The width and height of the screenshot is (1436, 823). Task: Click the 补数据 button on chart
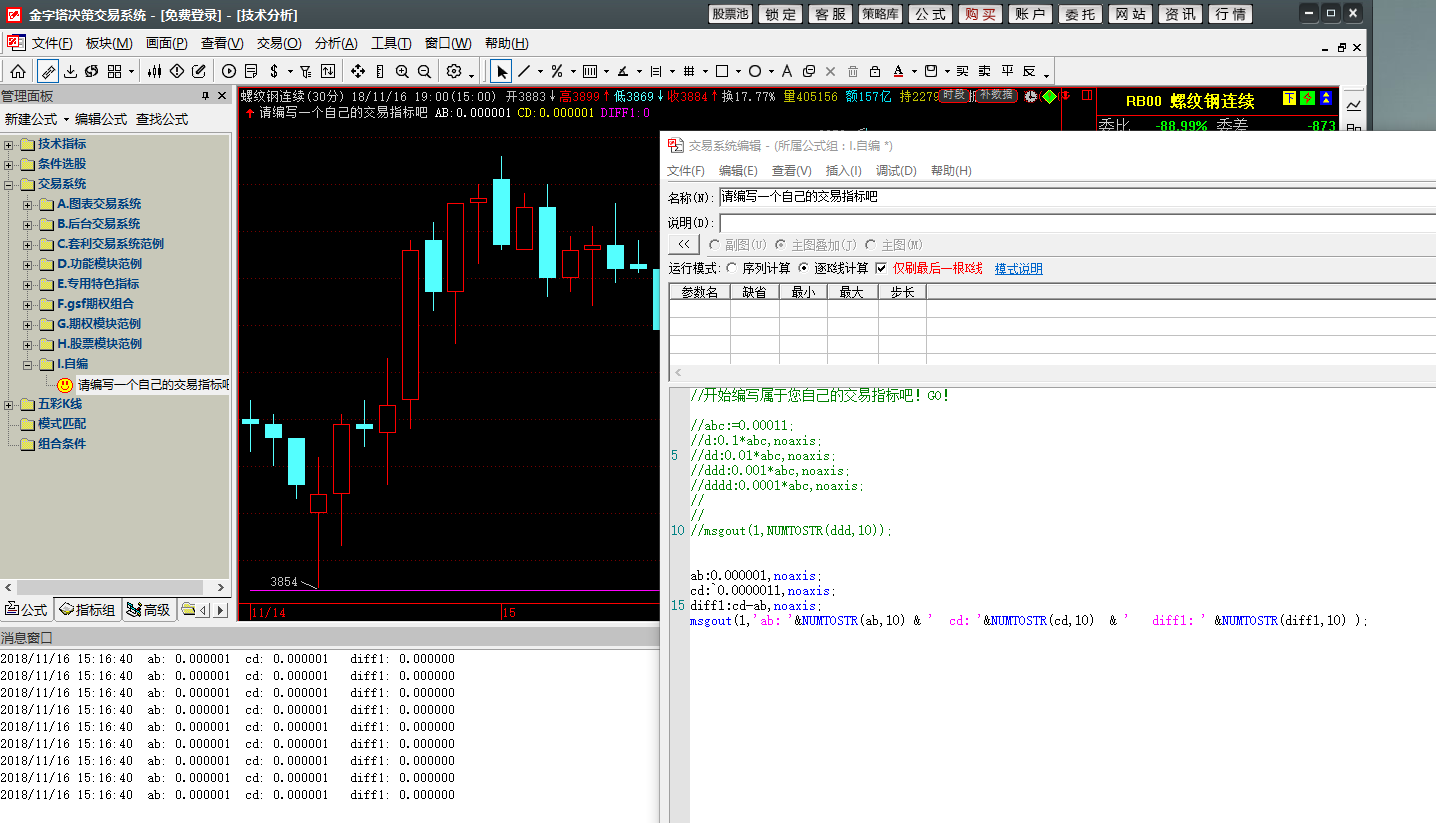point(996,95)
